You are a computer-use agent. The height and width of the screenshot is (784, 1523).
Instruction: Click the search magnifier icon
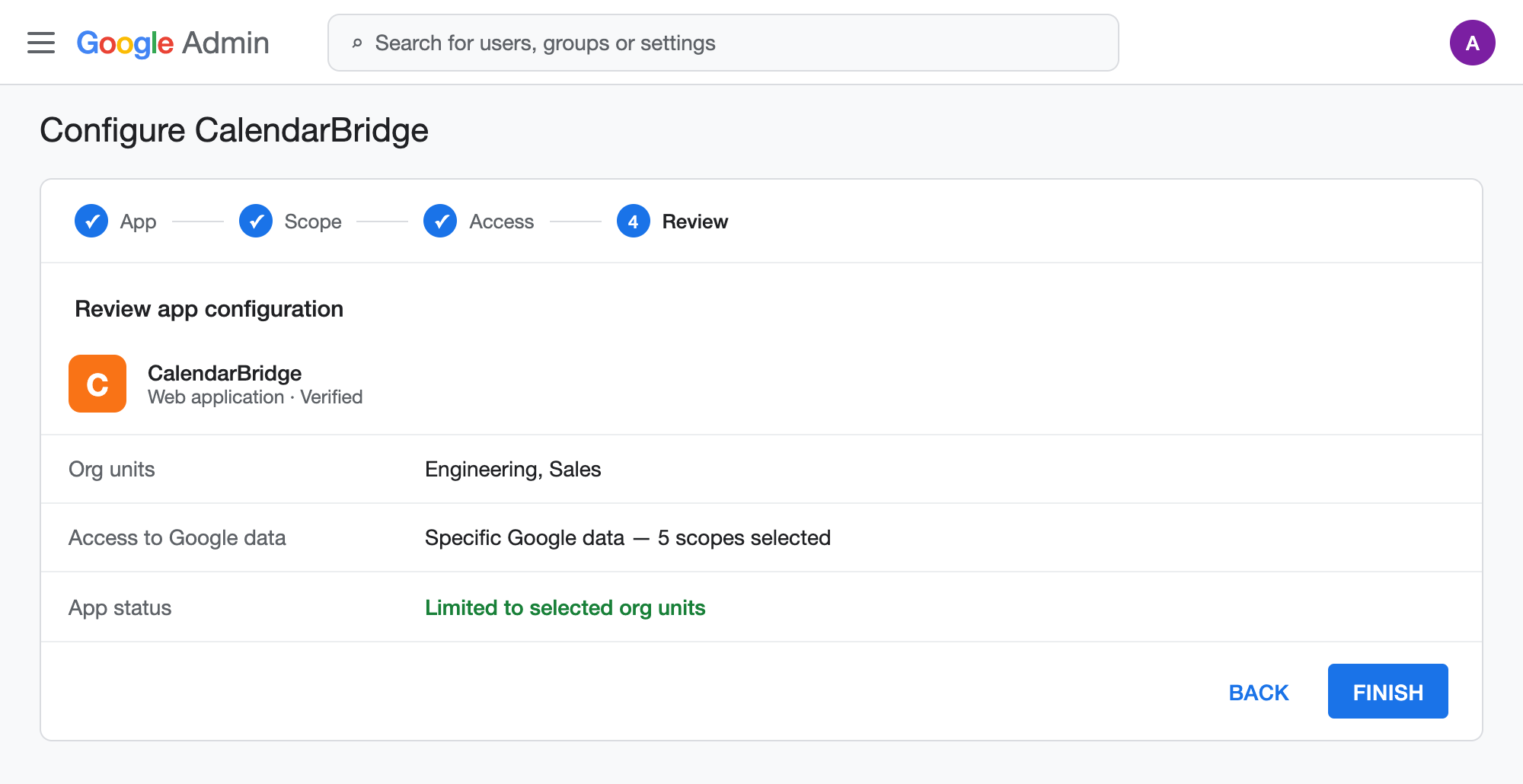(x=356, y=43)
